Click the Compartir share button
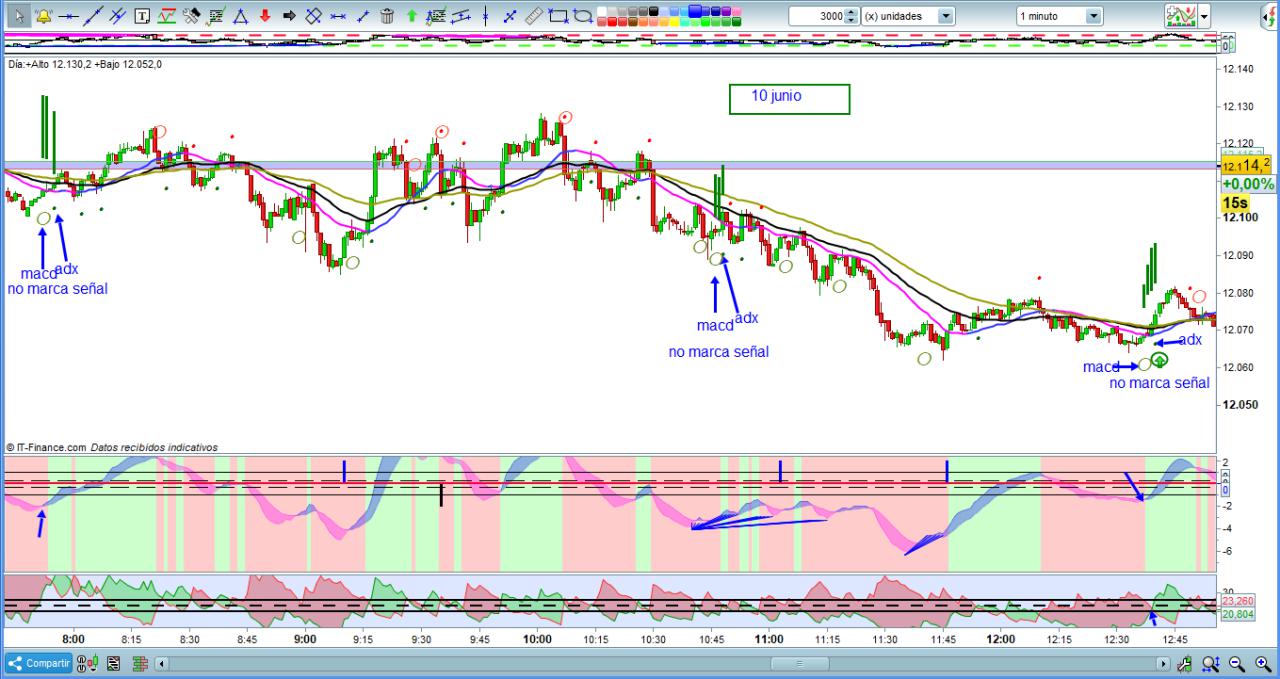This screenshot has height=679, width=1280. tap(39, 663)
